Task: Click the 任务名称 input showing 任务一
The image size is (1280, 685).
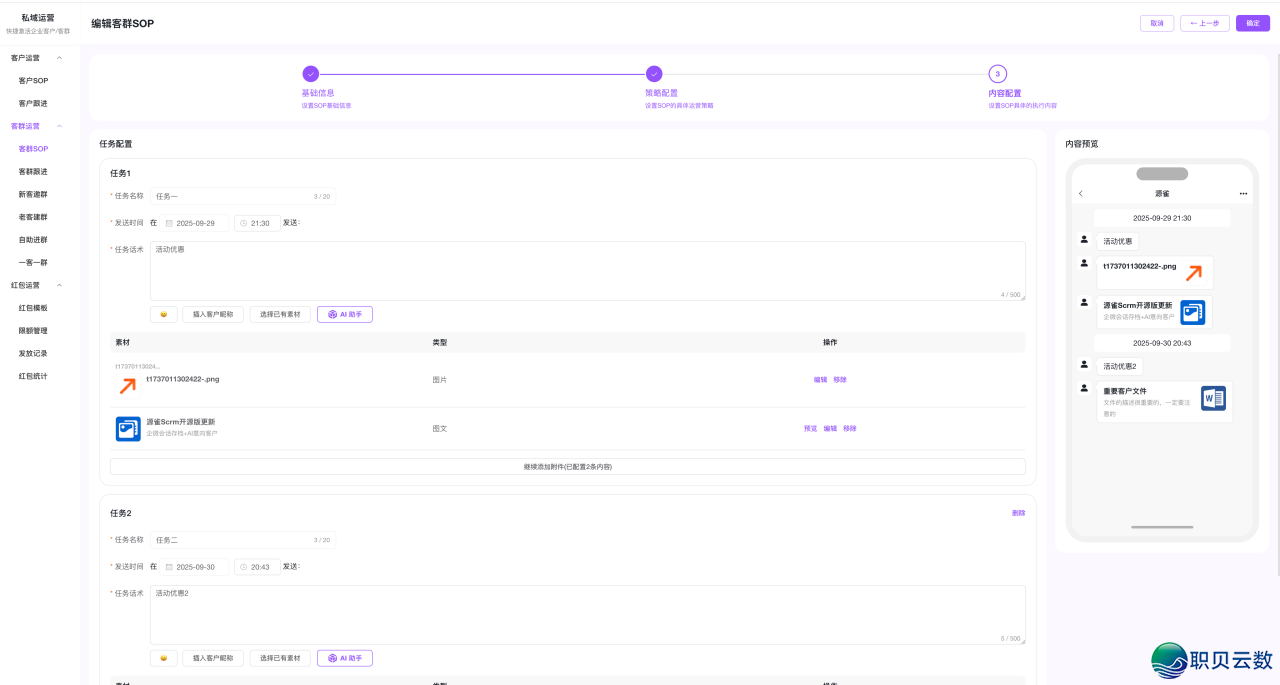Action: click(x=240, y=196)
